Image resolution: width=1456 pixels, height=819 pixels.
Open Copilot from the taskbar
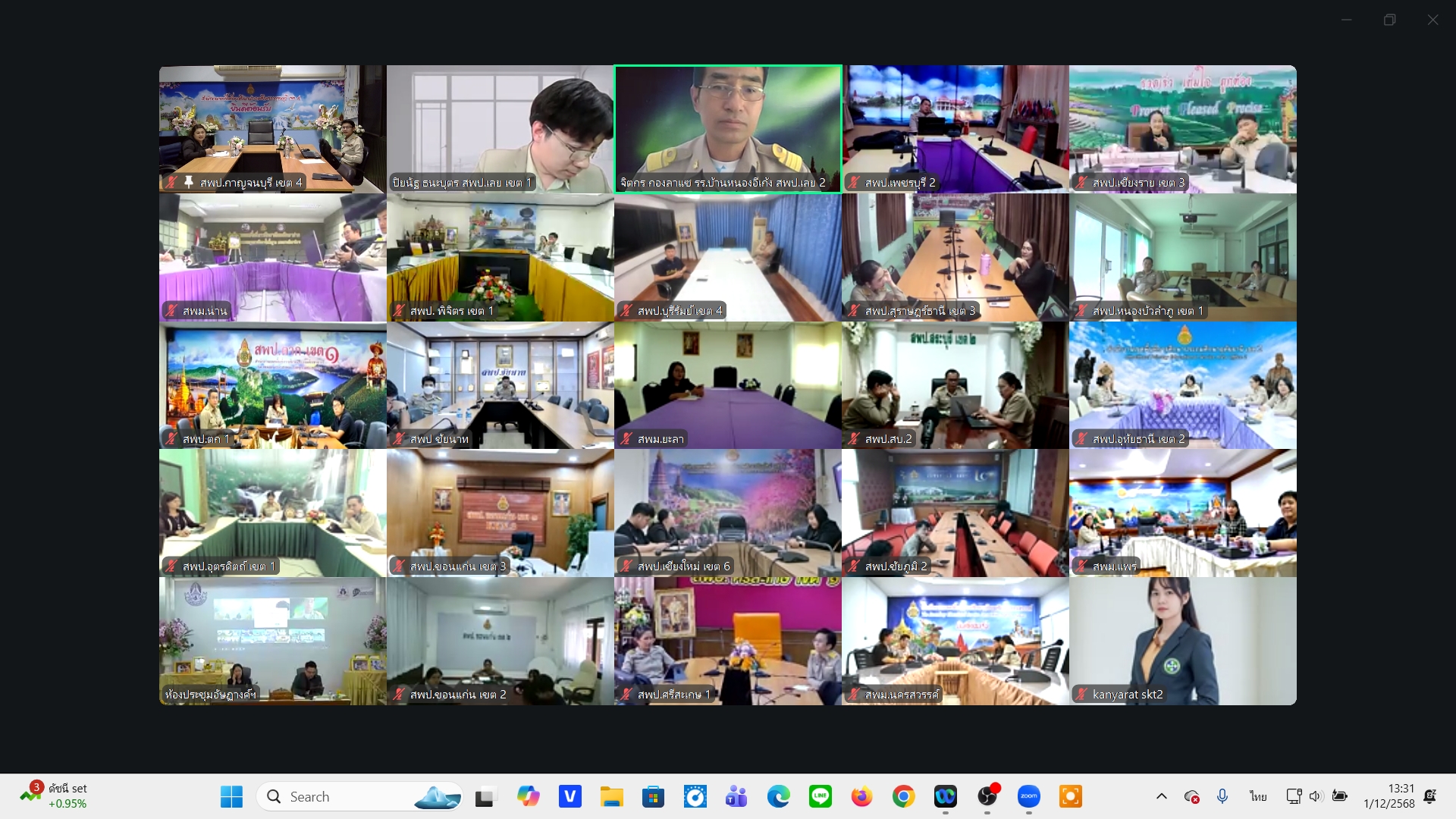click(x=528, y=796)
